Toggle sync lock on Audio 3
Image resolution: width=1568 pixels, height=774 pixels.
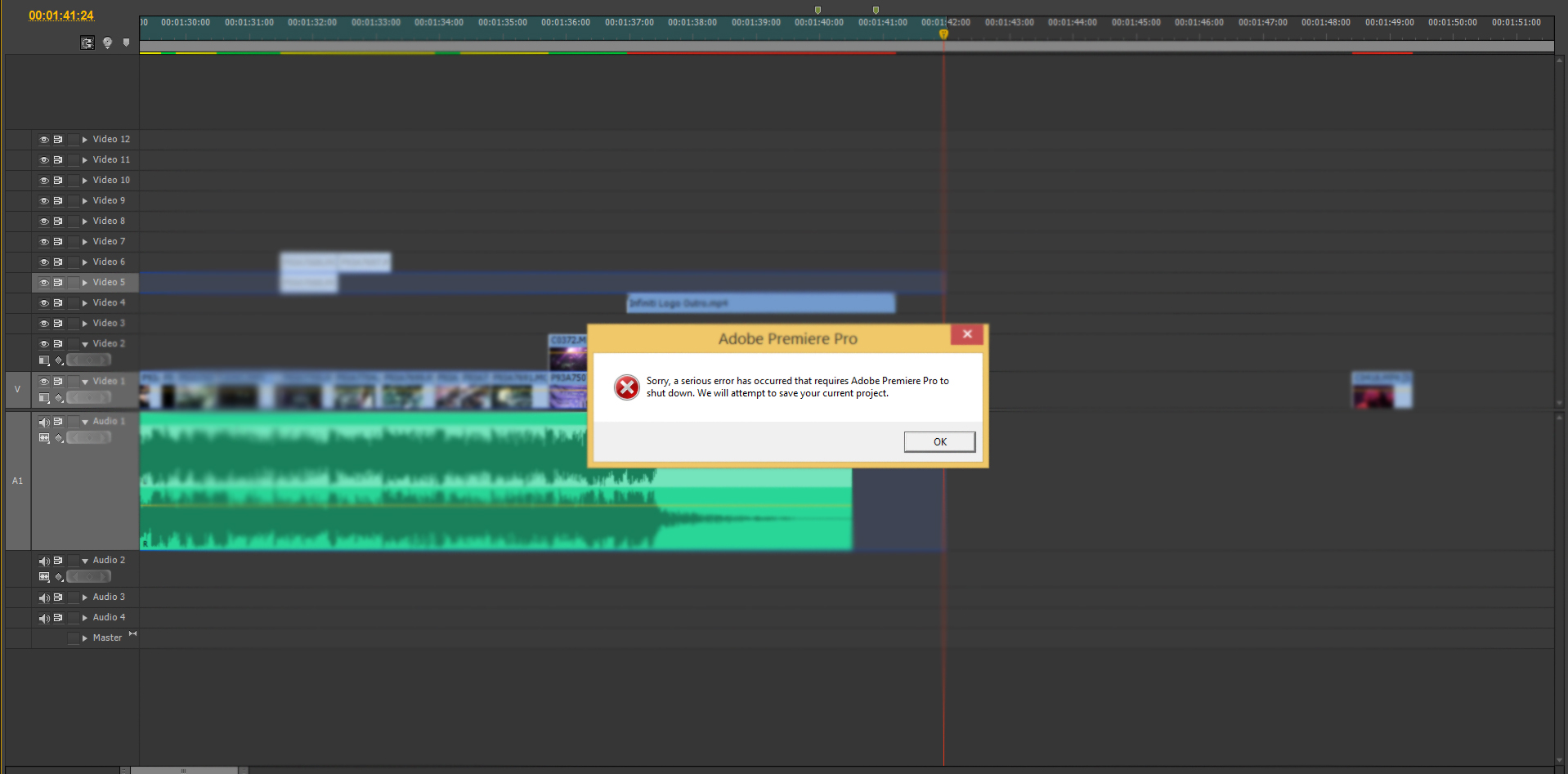tap(58, 597)
